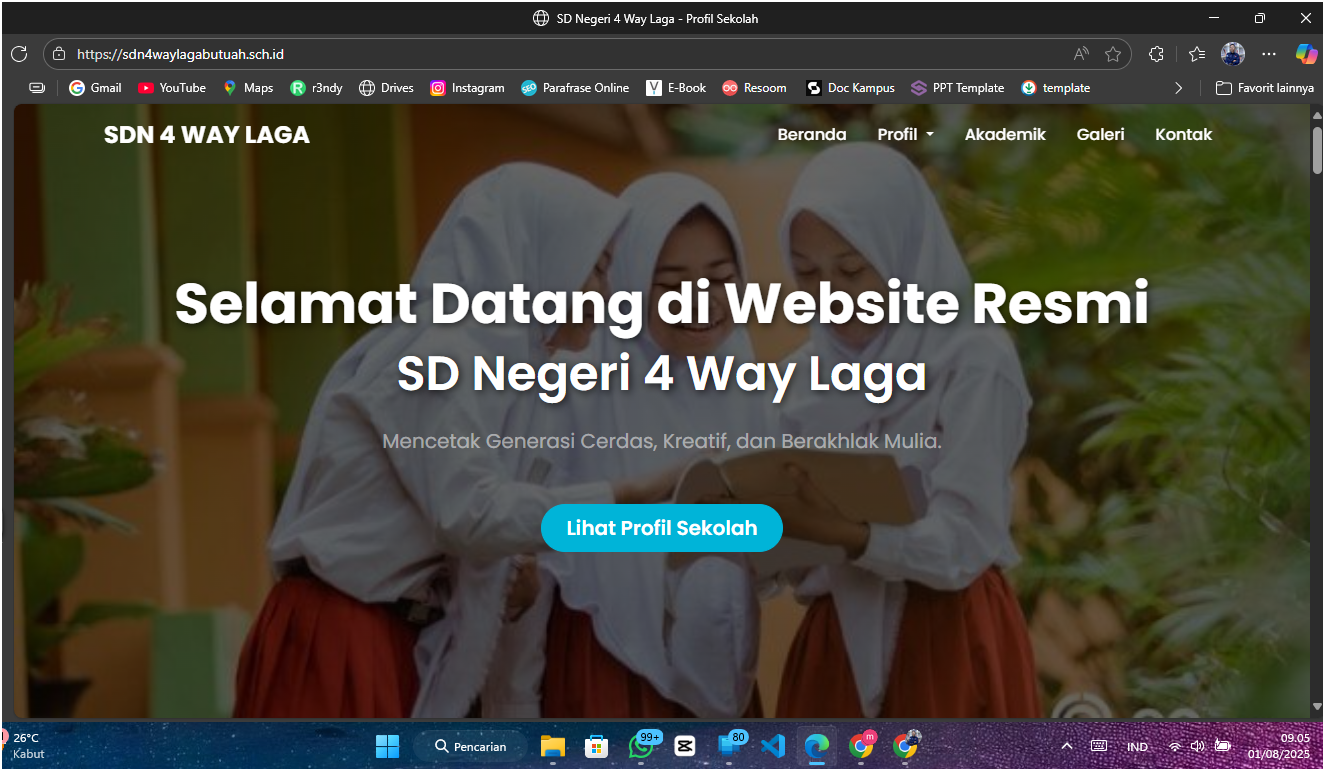Open the PPT Template bookmark

[x=957, y=87]
